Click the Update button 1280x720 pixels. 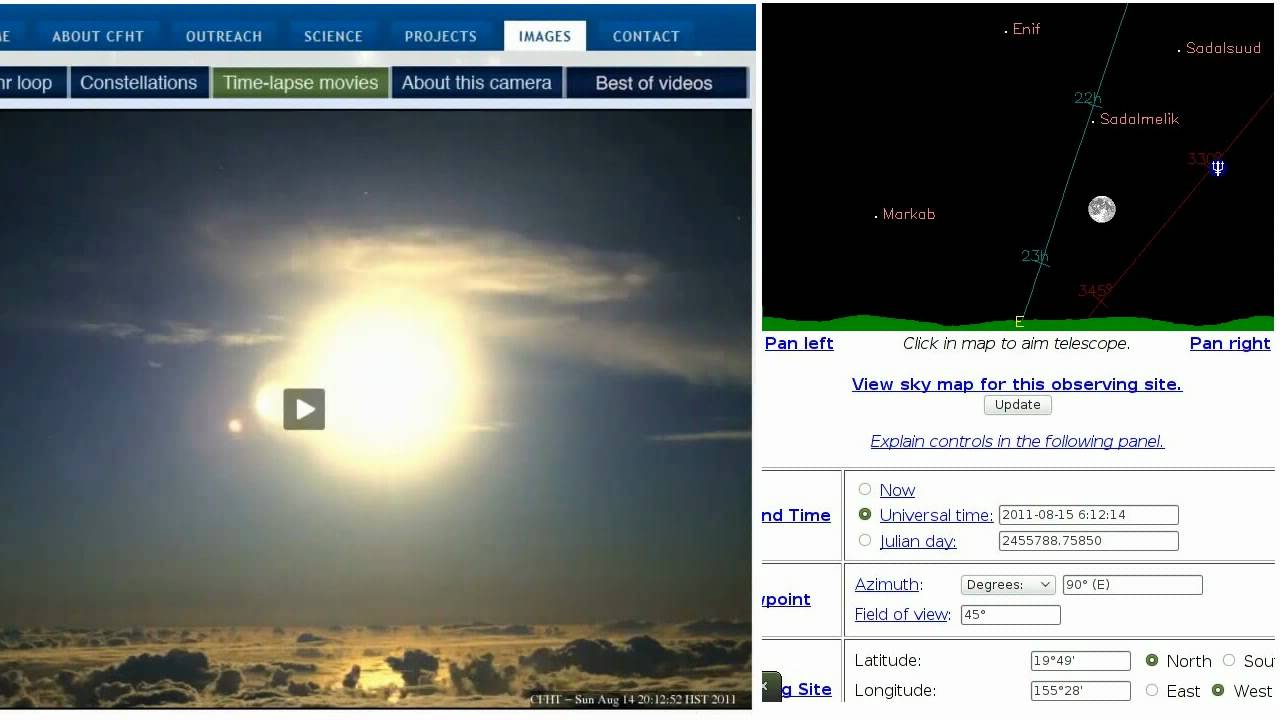(1017, 405)
